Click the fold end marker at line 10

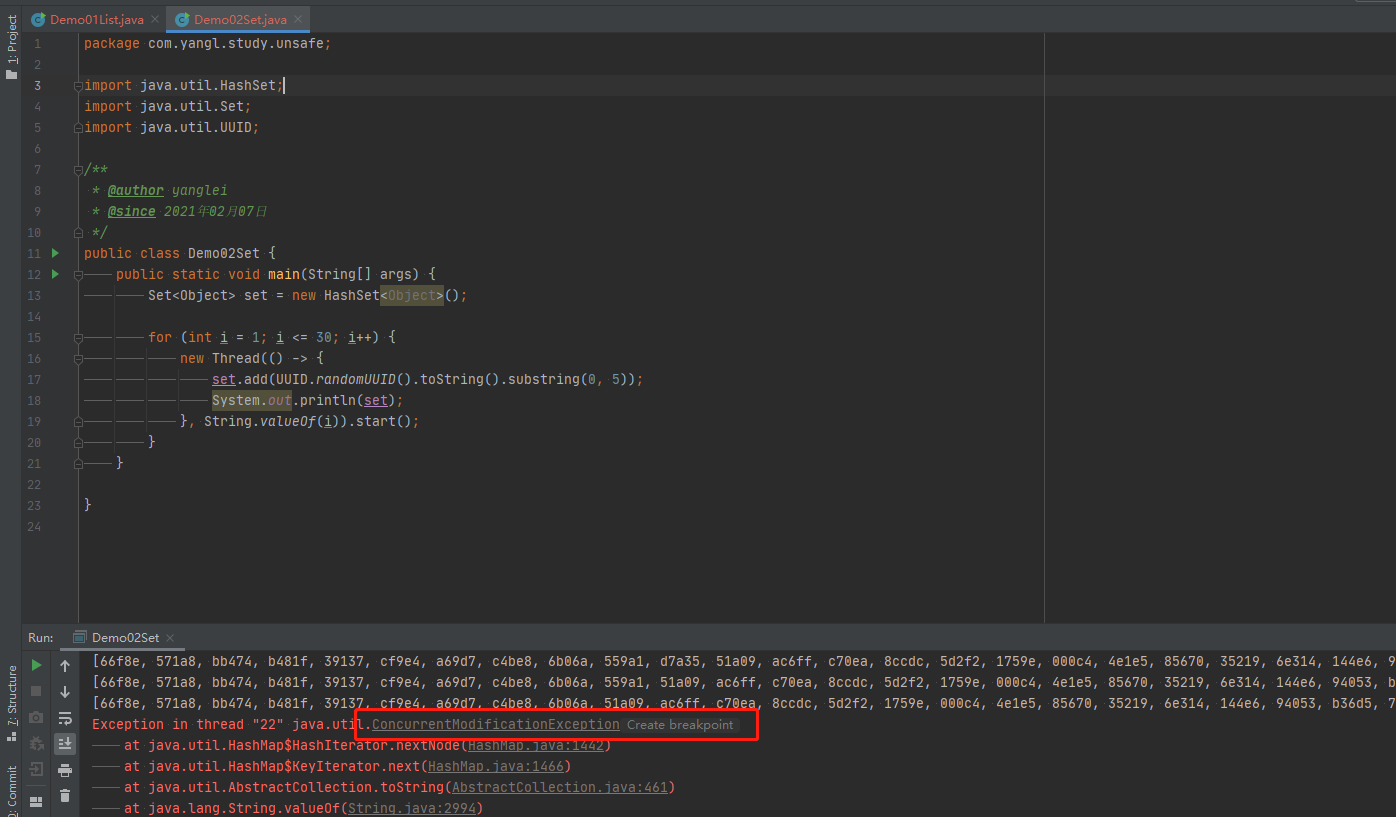77,232
